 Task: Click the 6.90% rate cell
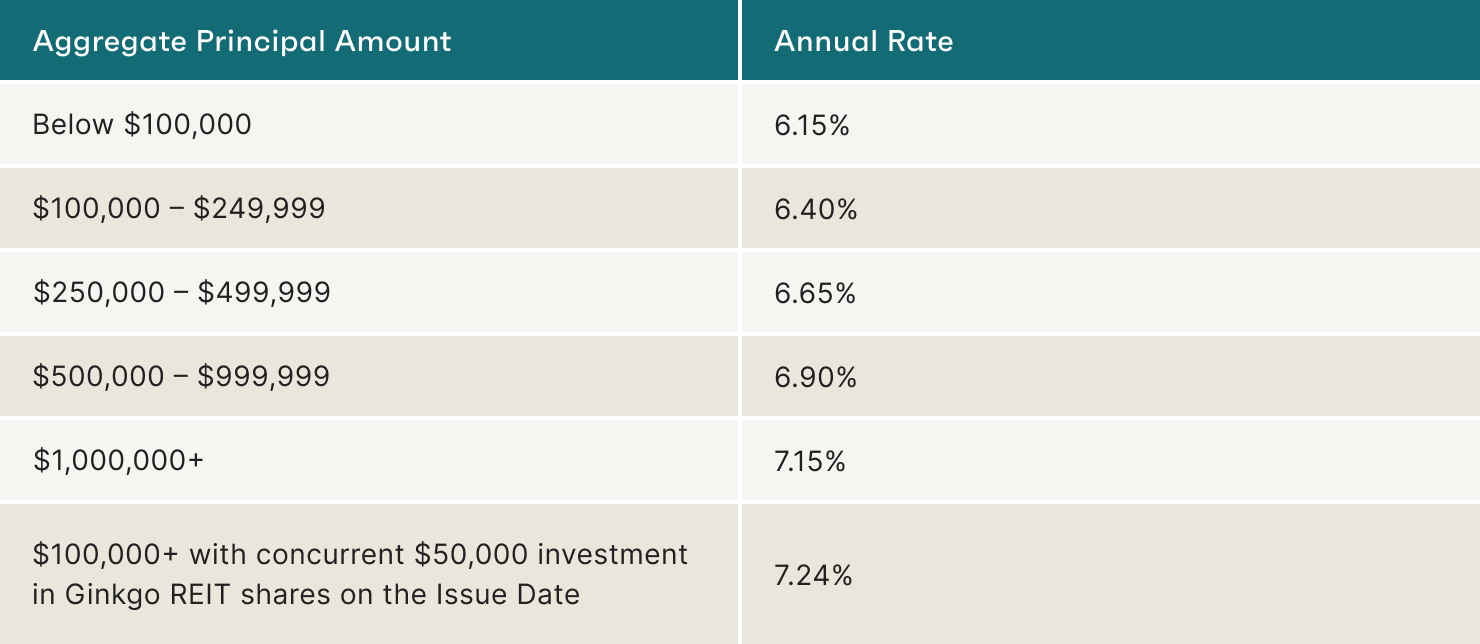(x=1111, y=376)
